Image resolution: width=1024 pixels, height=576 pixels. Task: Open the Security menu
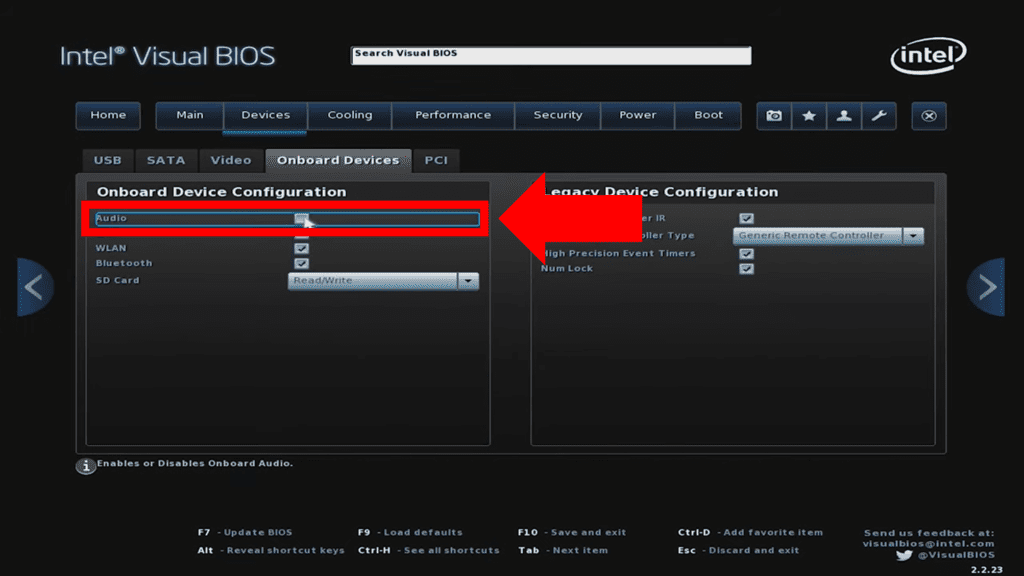click(x=558, y=116)
